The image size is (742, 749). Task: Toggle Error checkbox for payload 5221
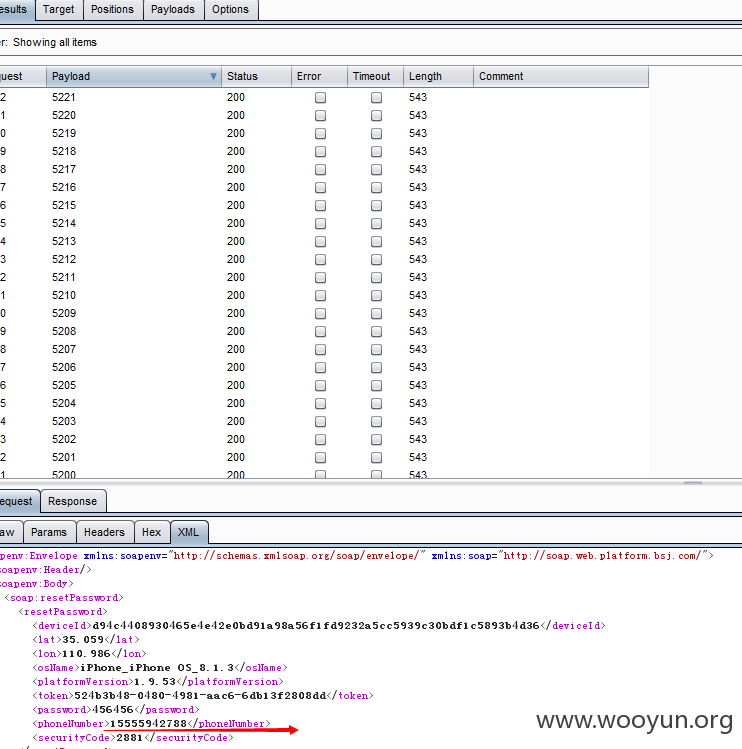[x=321, y=97]
